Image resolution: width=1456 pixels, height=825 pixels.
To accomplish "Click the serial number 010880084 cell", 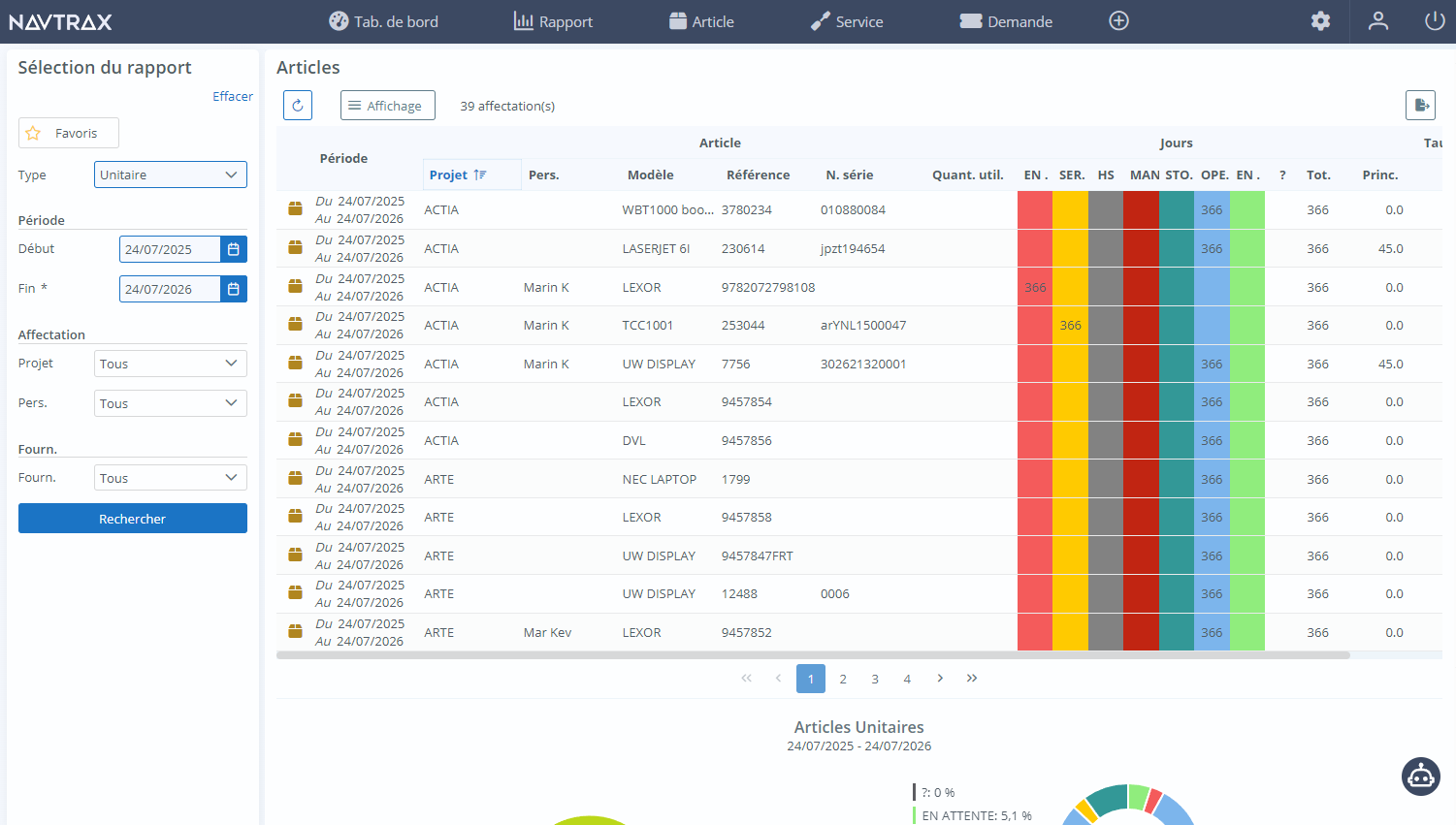I will (854, 209).
